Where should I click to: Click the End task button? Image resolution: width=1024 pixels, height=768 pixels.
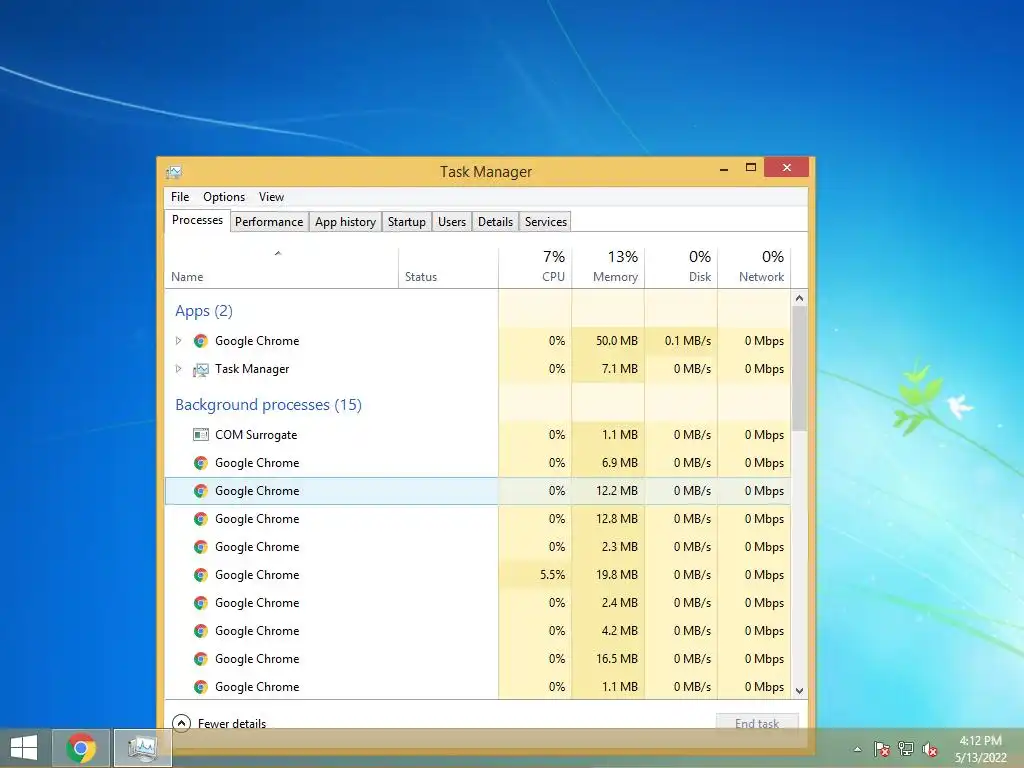click(757, 723)
